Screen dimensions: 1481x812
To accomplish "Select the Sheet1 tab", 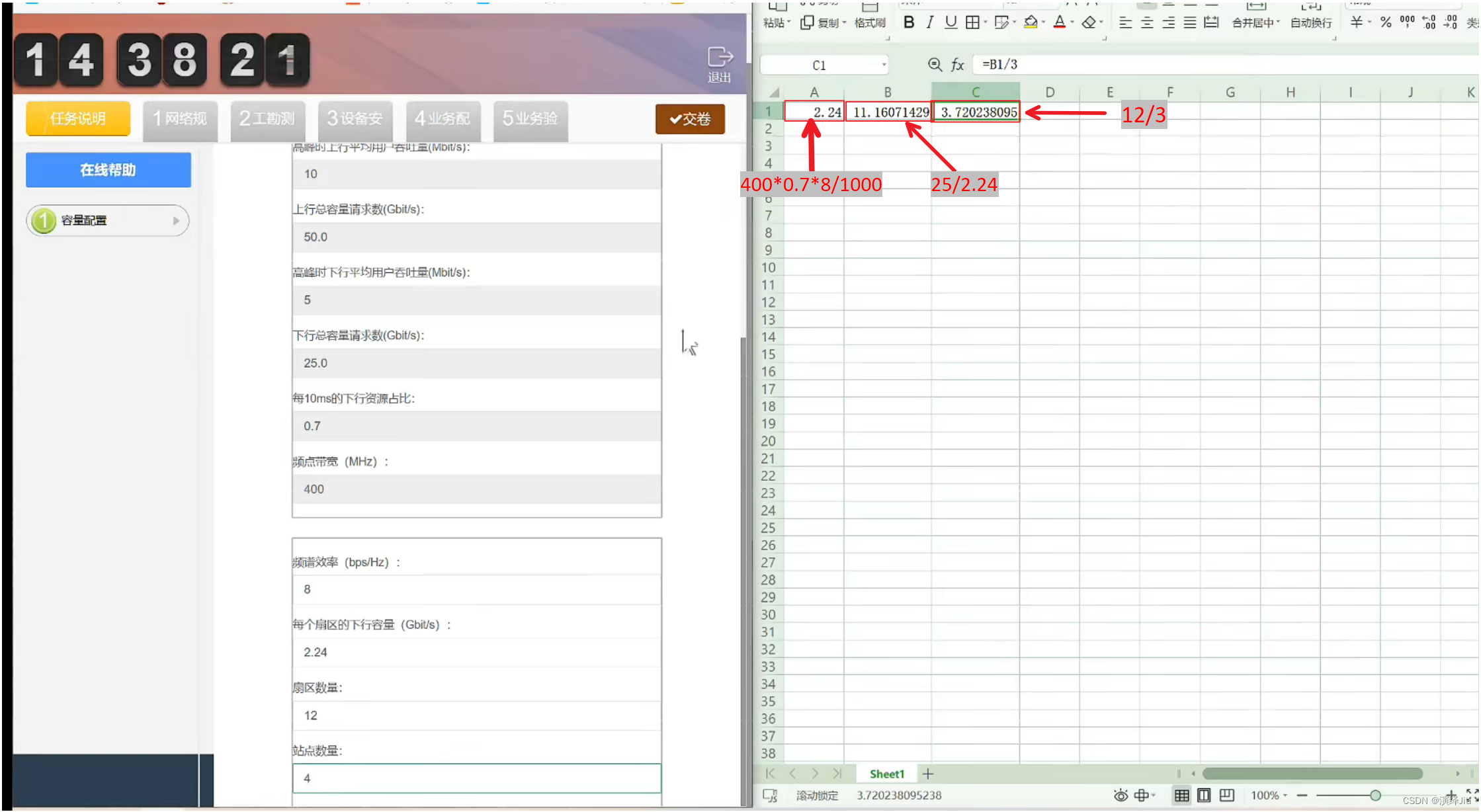I will tap(886, 774).
